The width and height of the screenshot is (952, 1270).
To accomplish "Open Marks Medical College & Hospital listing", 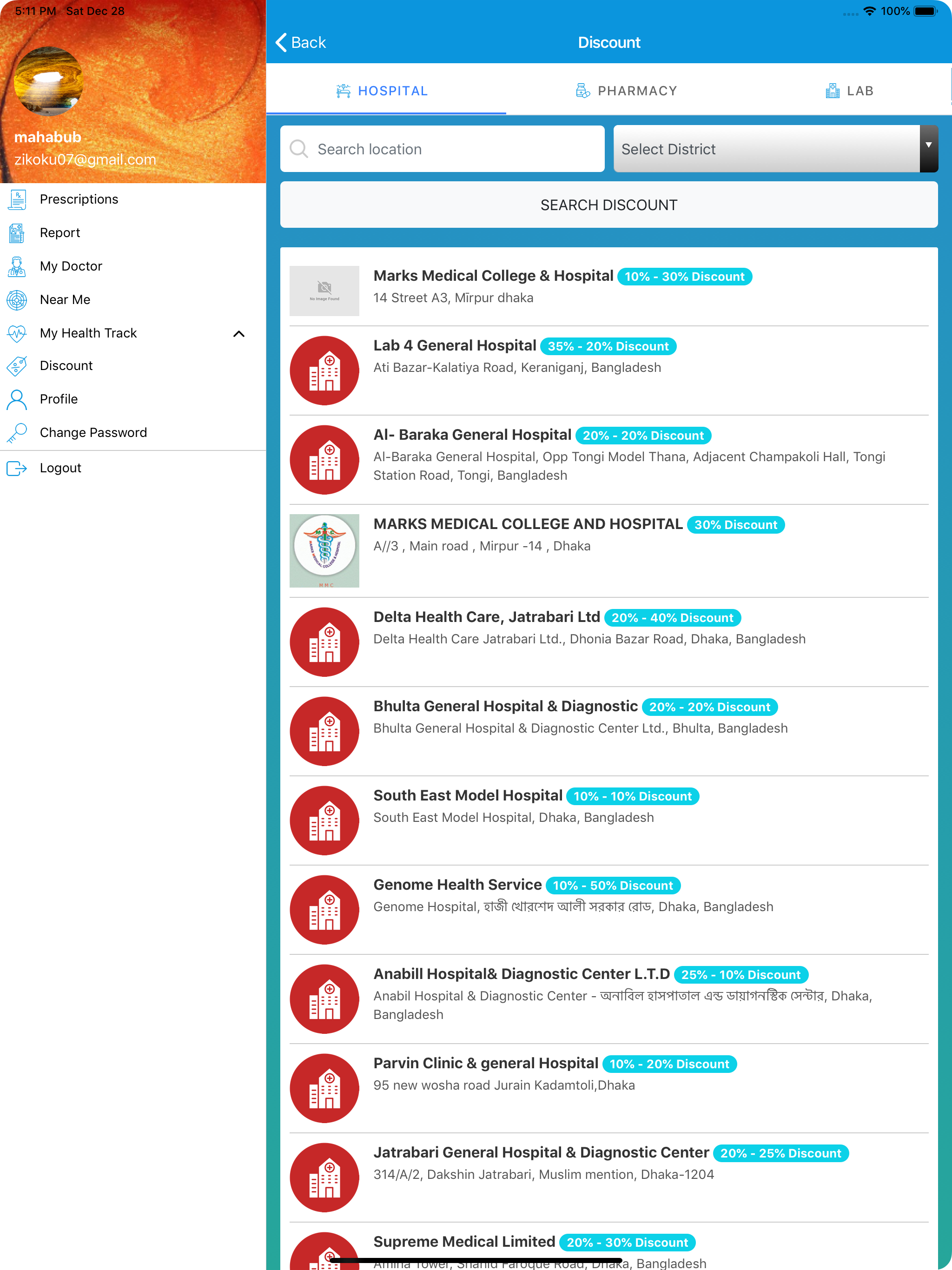I will (609, 290).
